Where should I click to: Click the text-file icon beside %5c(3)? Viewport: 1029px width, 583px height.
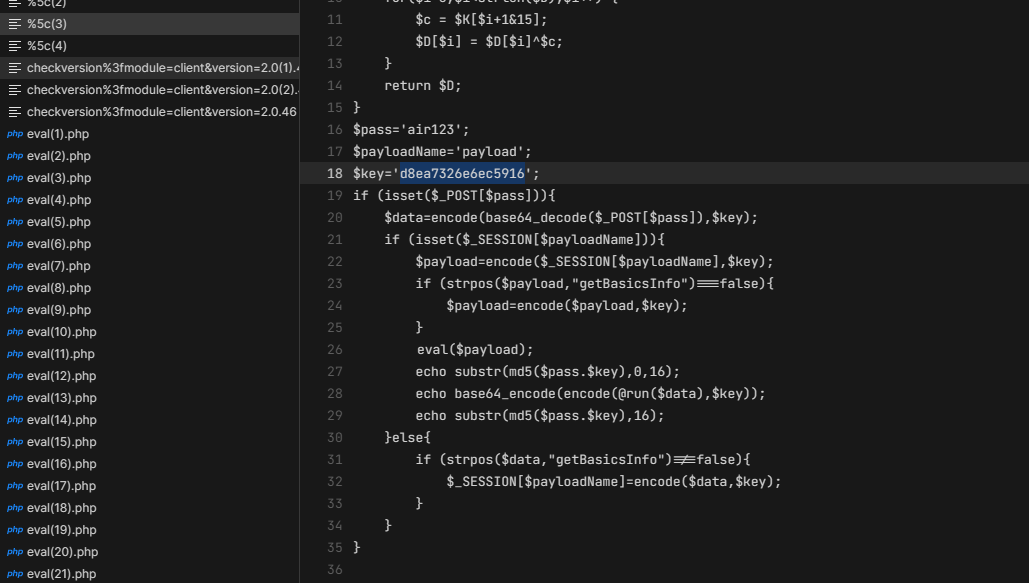(x=14, y=24)
